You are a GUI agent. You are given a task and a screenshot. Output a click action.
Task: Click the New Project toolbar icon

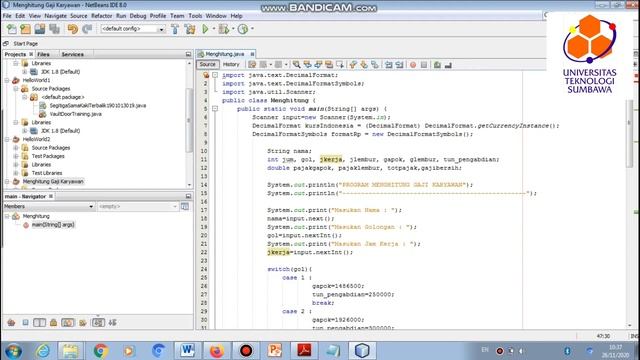(25, 29)
